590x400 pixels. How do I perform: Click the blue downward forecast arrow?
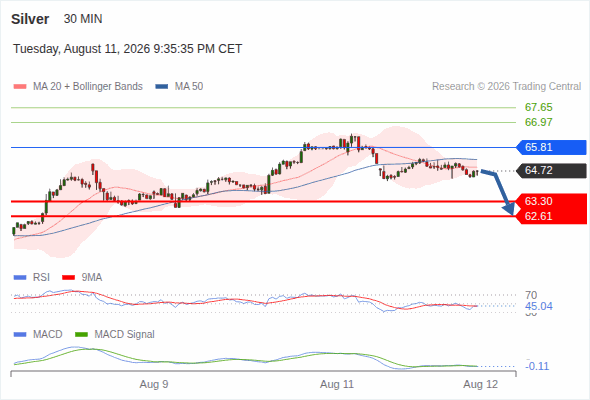(x=499, y=192)
